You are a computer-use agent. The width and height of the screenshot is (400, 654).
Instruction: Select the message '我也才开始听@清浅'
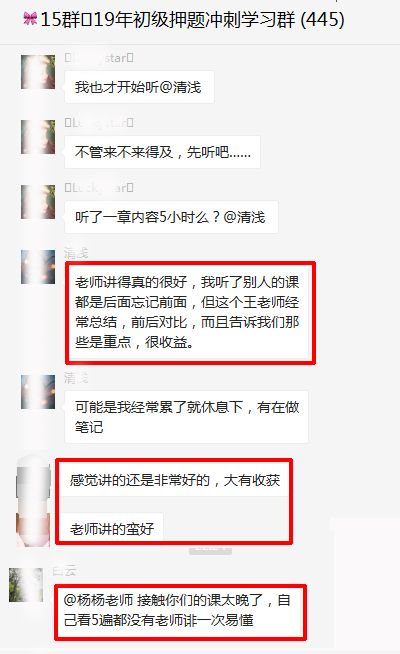(x=139, y=87)
